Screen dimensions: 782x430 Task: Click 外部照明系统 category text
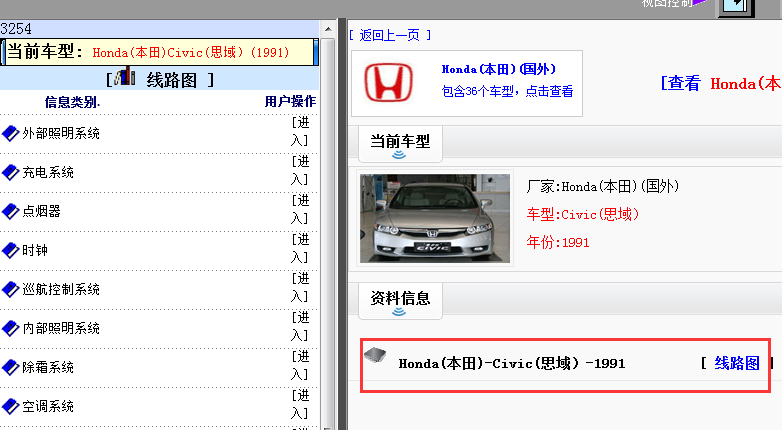[x=61, y=133]
